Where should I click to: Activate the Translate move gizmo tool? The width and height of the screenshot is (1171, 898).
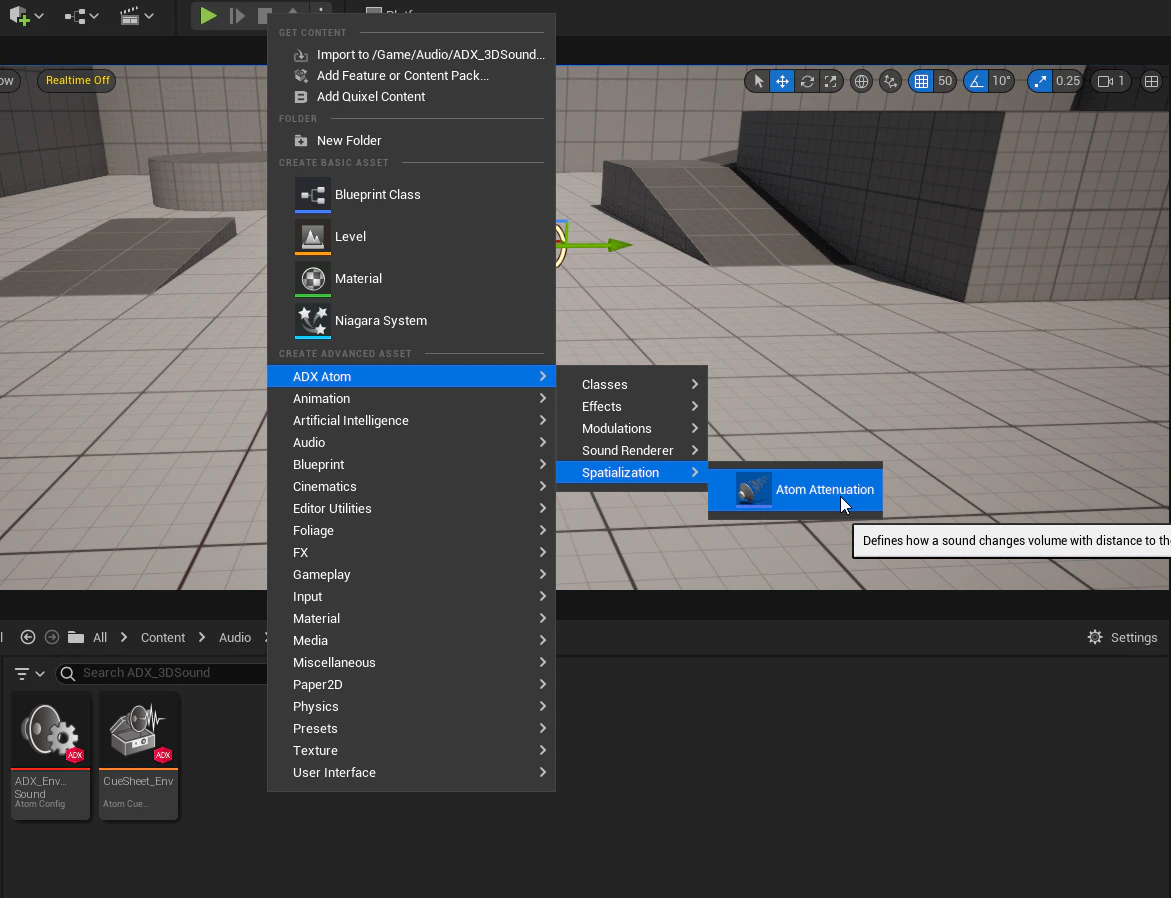pyautogui.click(x=782, y=81)
